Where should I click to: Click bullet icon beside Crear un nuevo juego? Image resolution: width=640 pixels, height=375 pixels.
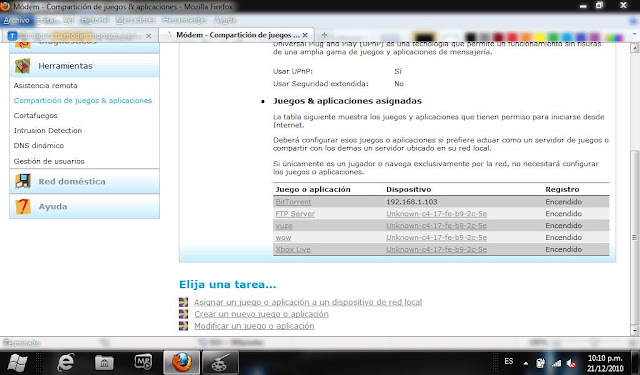[x=184, y=314]
